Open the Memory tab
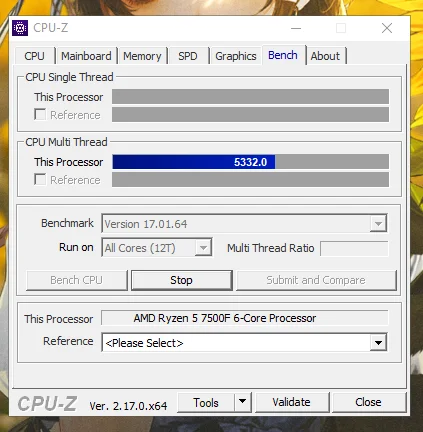The width and height of the screenshot is (423, 432). tap(142, 56)
